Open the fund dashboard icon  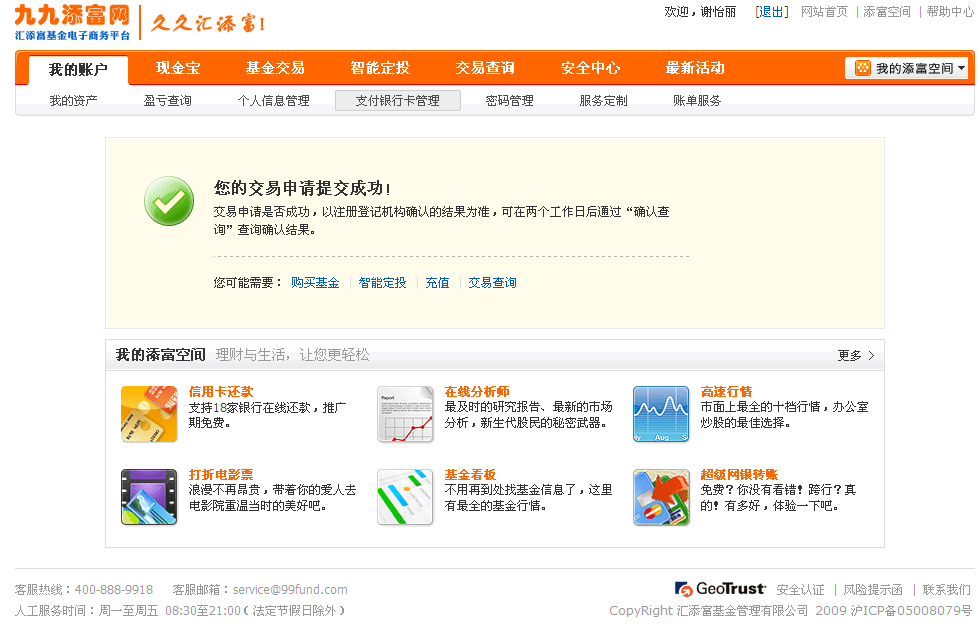click(405, 497)
